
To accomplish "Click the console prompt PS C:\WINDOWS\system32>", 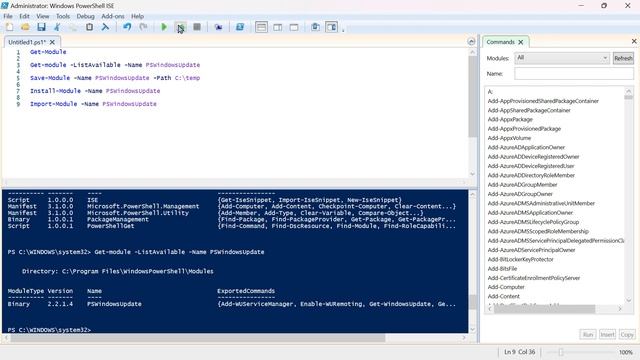I will click(x=49, y=330).
